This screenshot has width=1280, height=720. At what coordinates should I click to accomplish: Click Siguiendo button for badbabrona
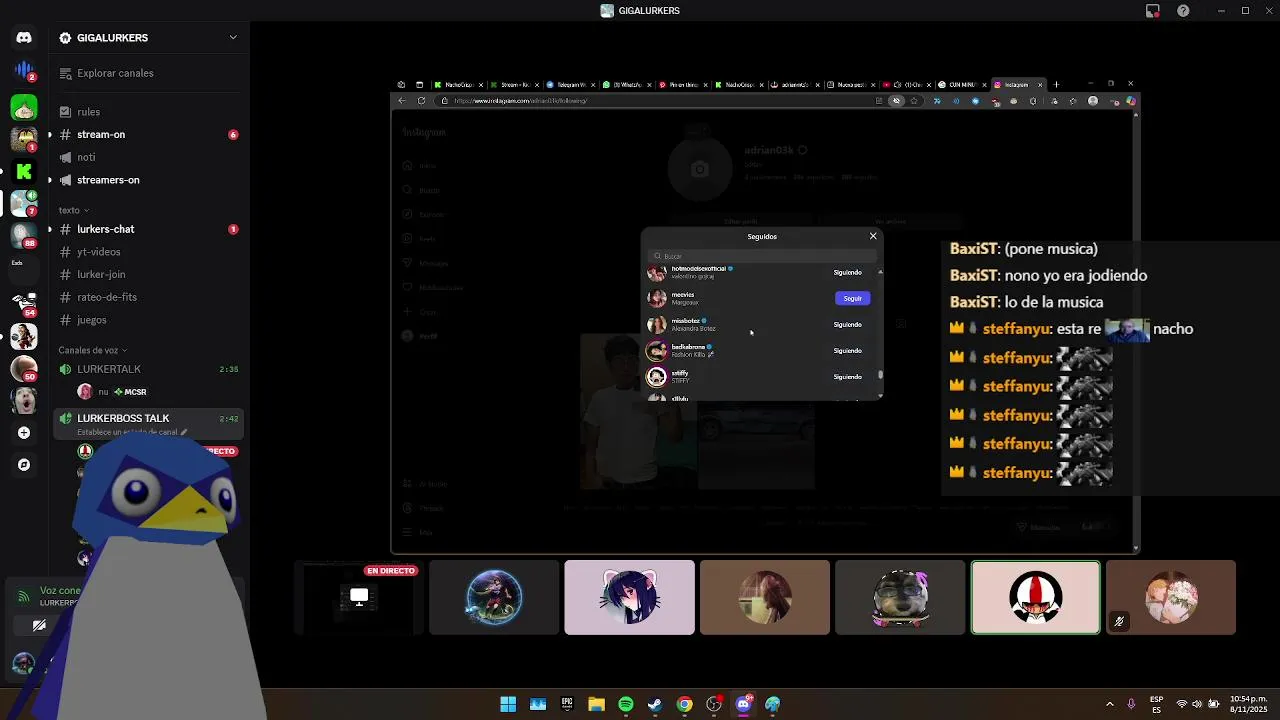[x=847, y=350]
